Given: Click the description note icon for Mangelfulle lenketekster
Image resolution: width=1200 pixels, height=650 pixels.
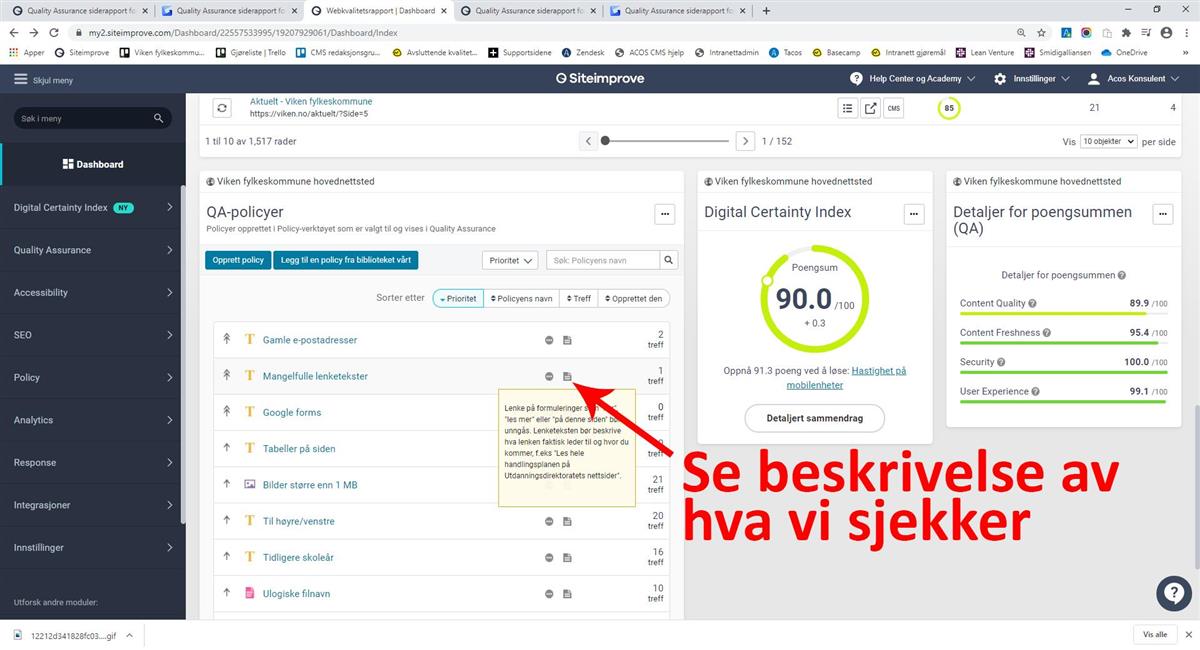Looking at the screenshot, I should click(568, 376).
